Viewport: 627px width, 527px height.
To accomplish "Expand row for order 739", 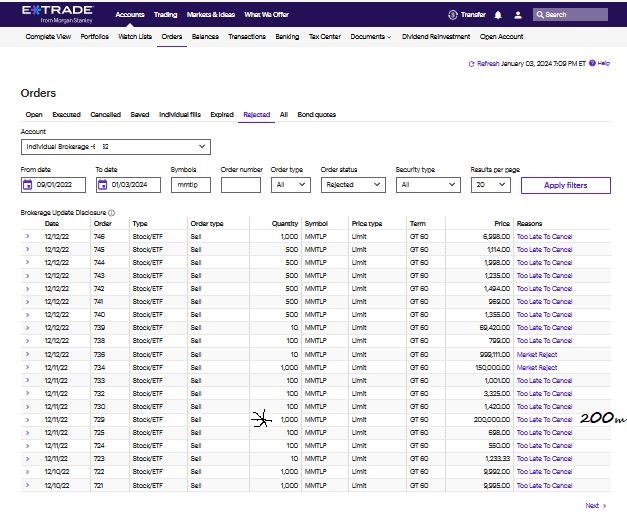I will 27,327.
